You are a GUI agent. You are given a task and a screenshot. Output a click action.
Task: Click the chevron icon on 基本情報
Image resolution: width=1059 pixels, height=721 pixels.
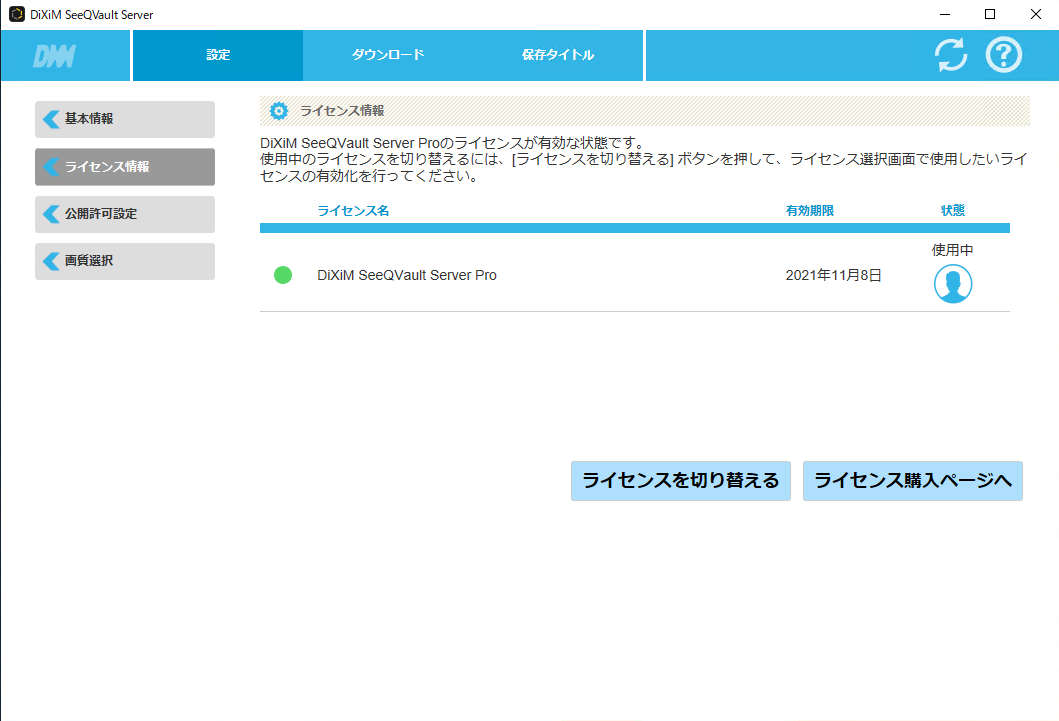click(51, 119)
